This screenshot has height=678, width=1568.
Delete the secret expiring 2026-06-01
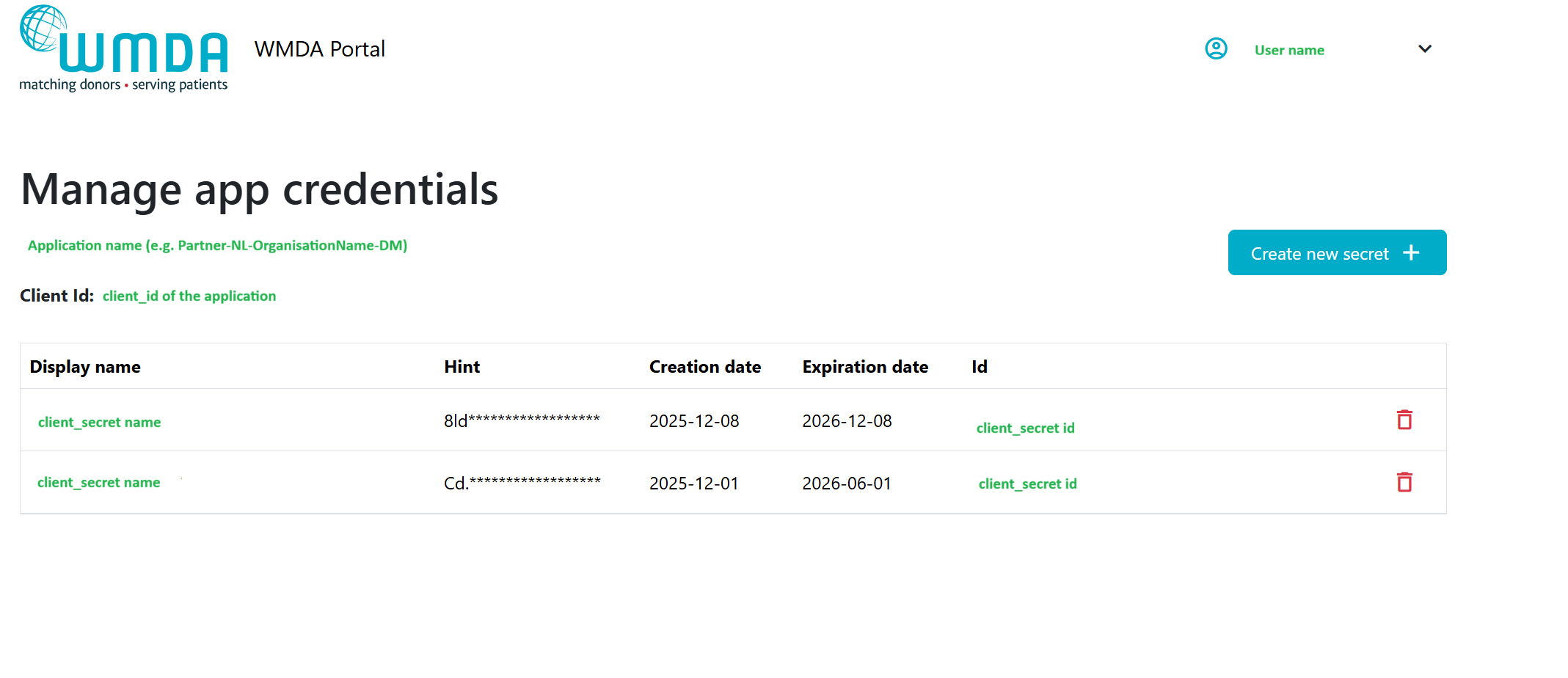pos(1404,482)
